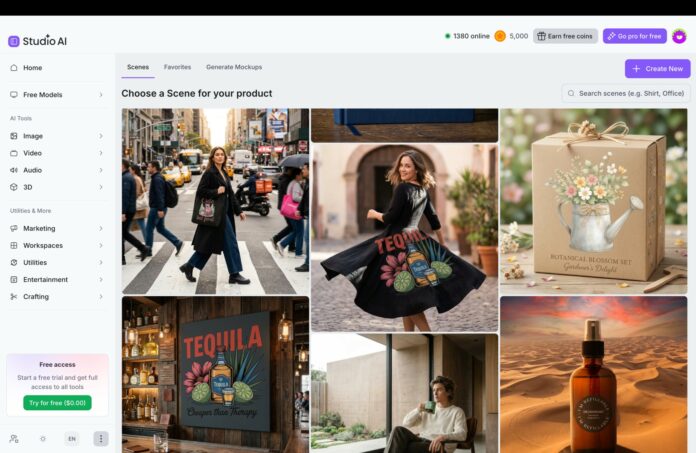Expand the Free Models submenu chevron
Image resolution: width=696 pixels, height=453 pixels.
tap(101, 95)
